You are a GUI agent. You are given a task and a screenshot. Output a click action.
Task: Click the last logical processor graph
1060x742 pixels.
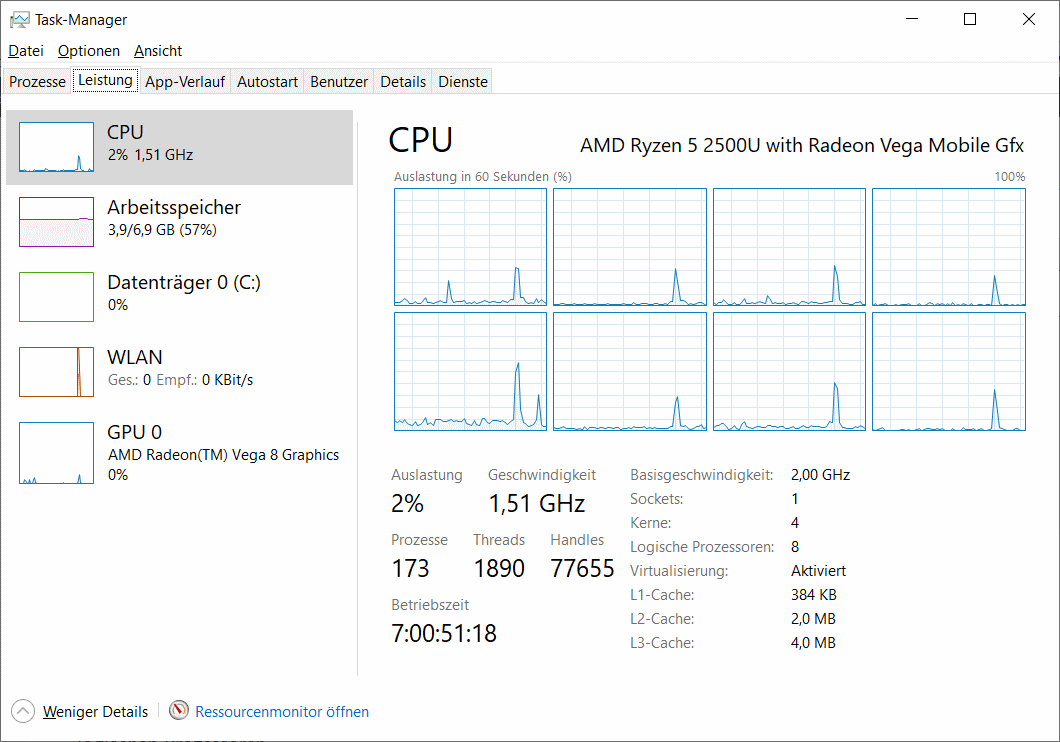(x=948, y=371)
